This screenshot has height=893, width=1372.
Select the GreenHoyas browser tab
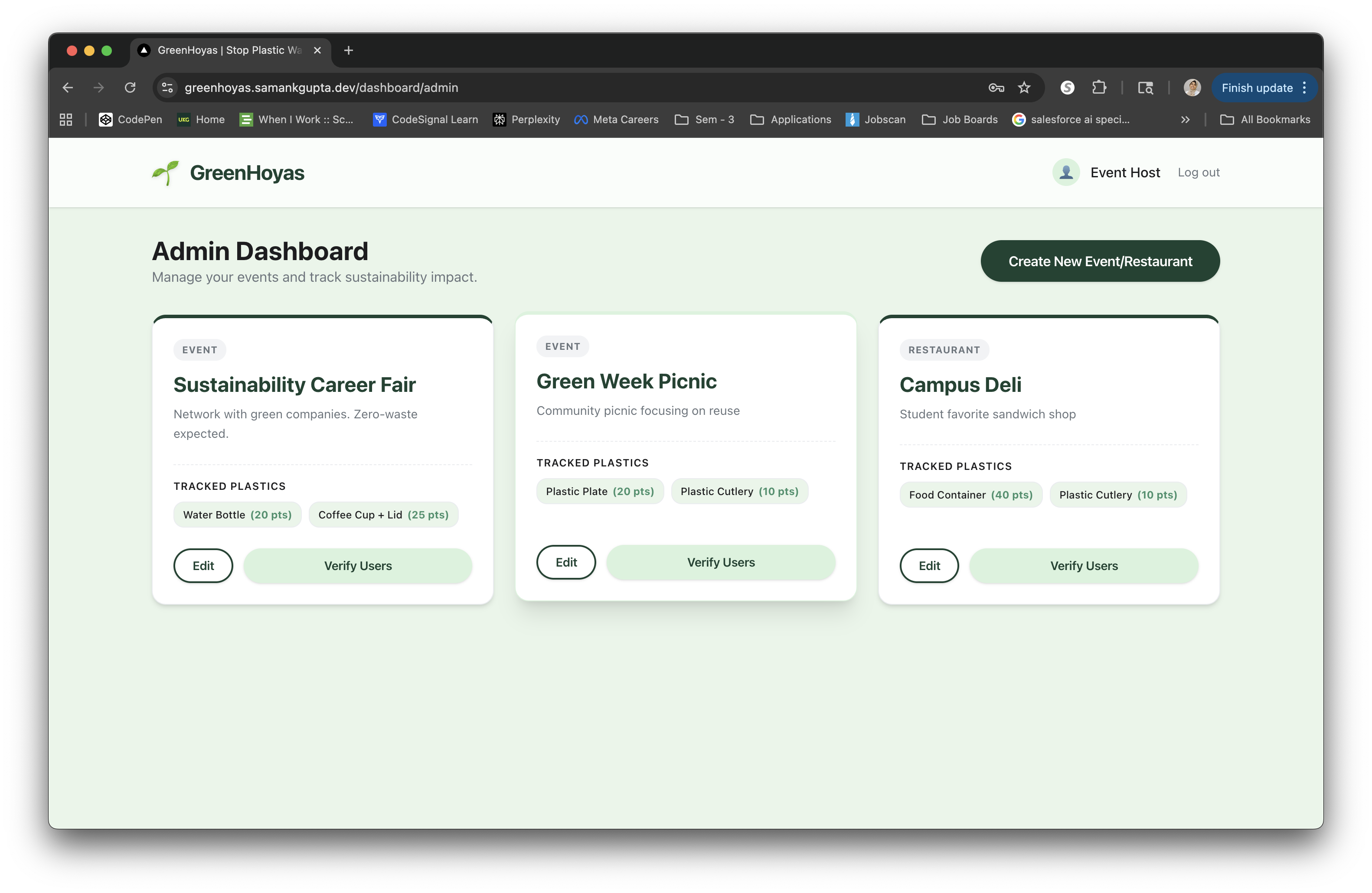coord(229,50)
